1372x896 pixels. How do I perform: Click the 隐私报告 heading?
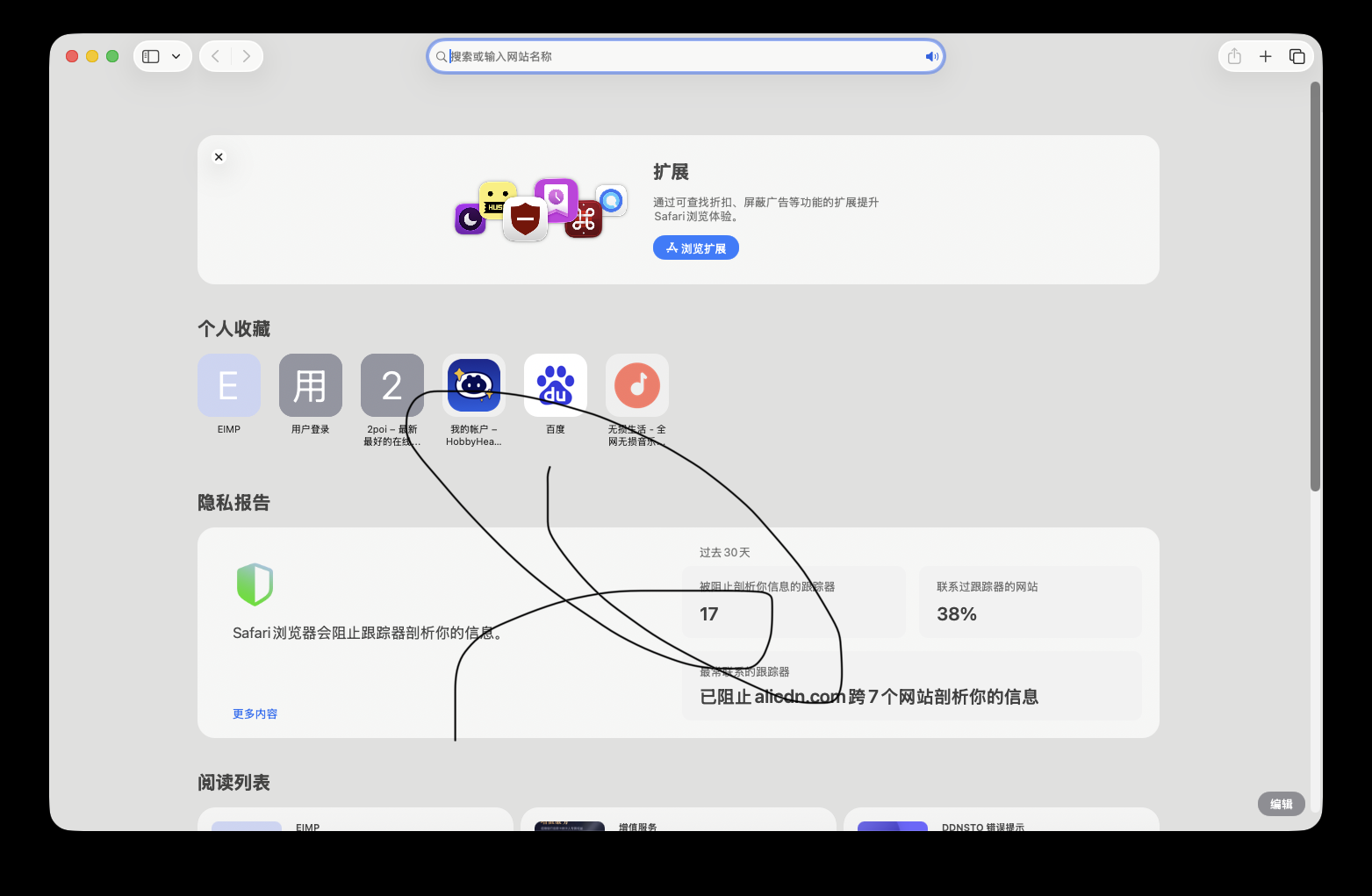(x=233, y=503)
